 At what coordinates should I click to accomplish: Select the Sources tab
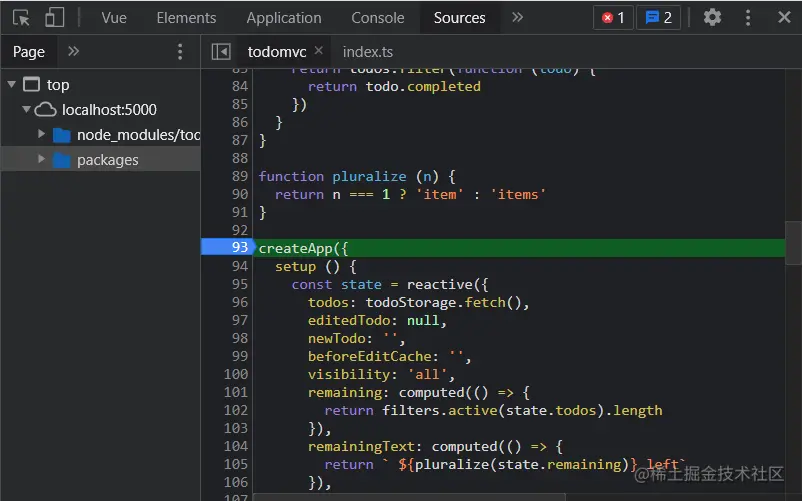pyautogui.click(x=459, y=18)
